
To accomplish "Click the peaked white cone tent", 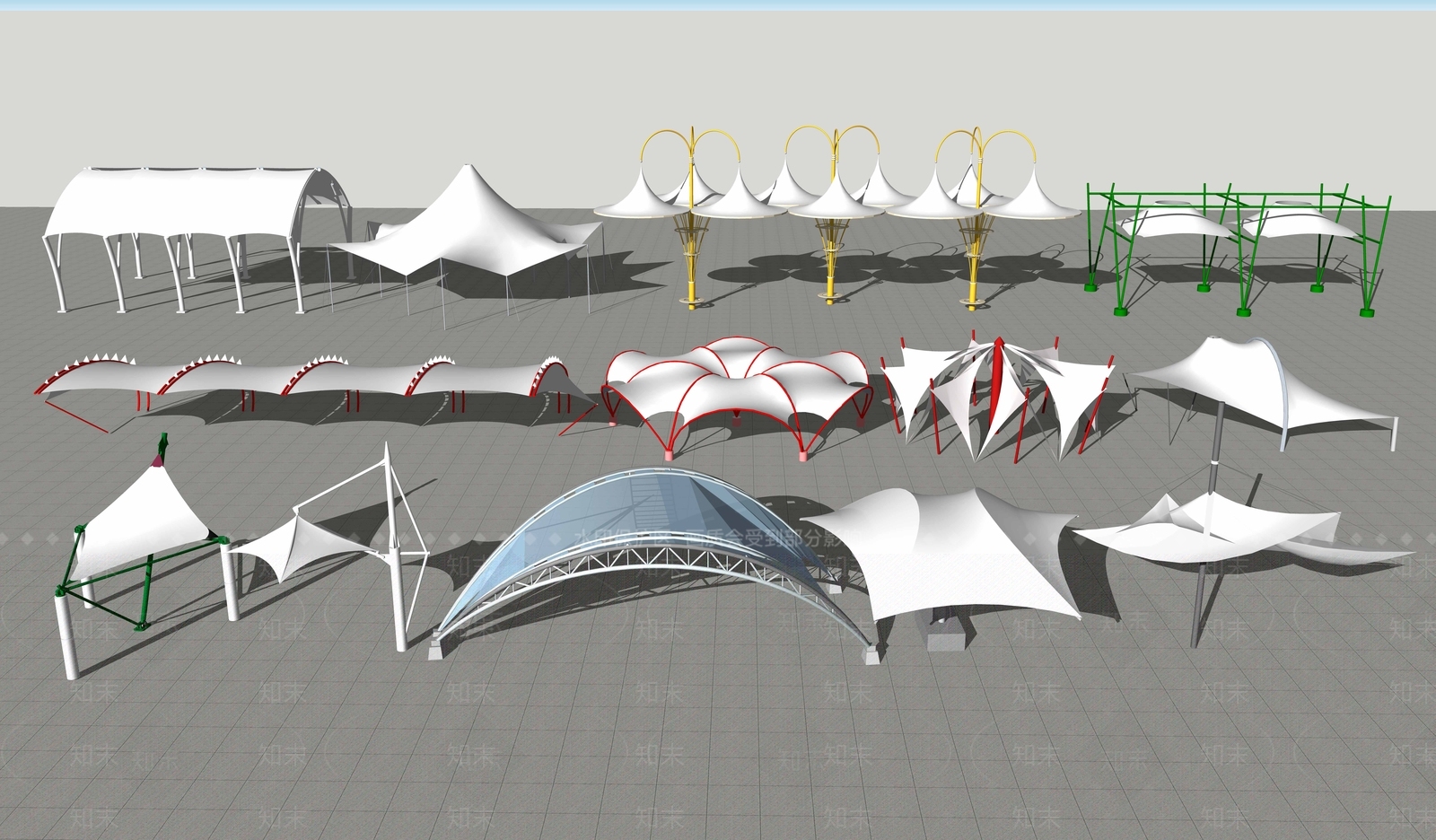I will pyautogui.click(x=467, y=224).
